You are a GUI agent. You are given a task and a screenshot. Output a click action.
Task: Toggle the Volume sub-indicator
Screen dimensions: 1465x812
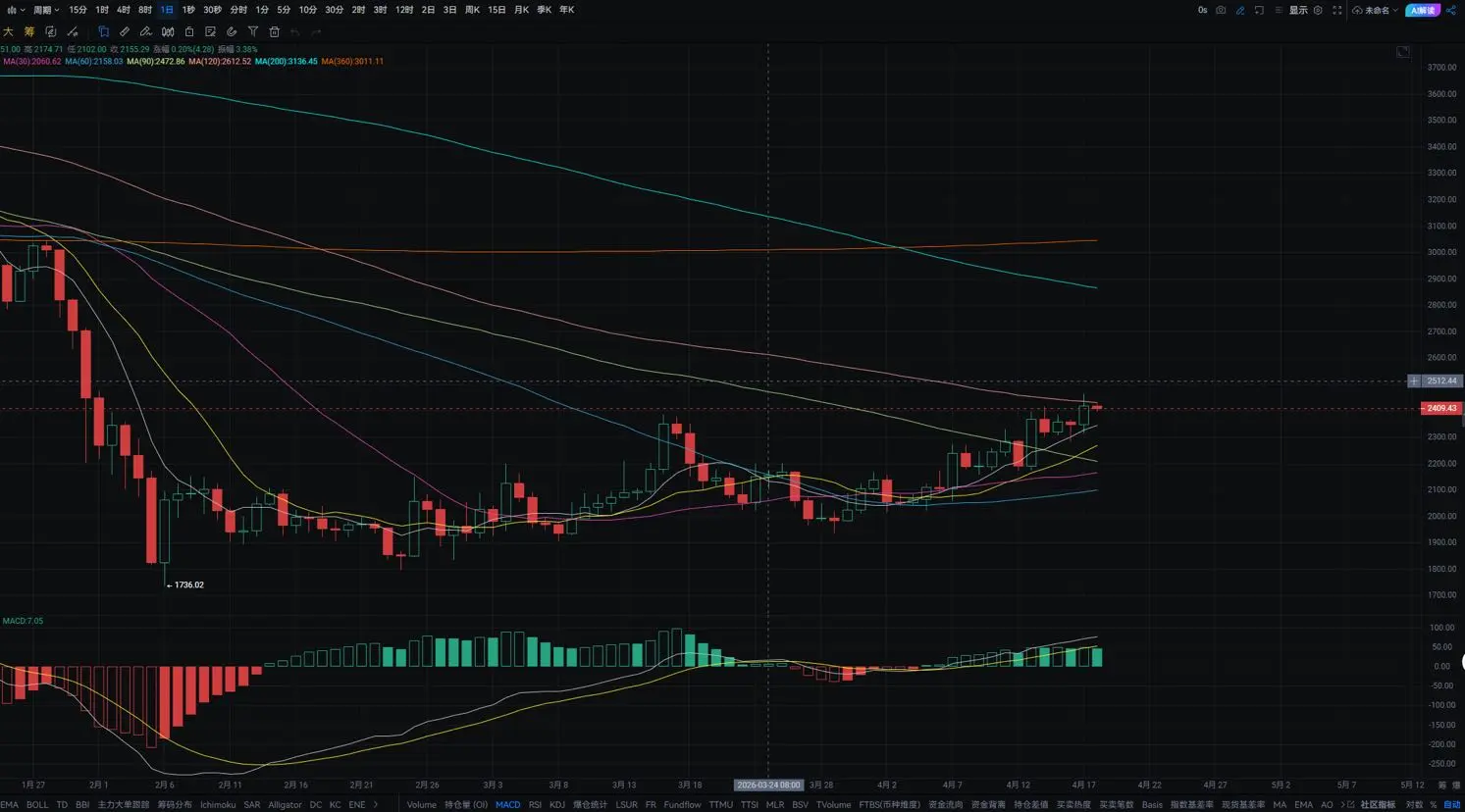point(421,805)
